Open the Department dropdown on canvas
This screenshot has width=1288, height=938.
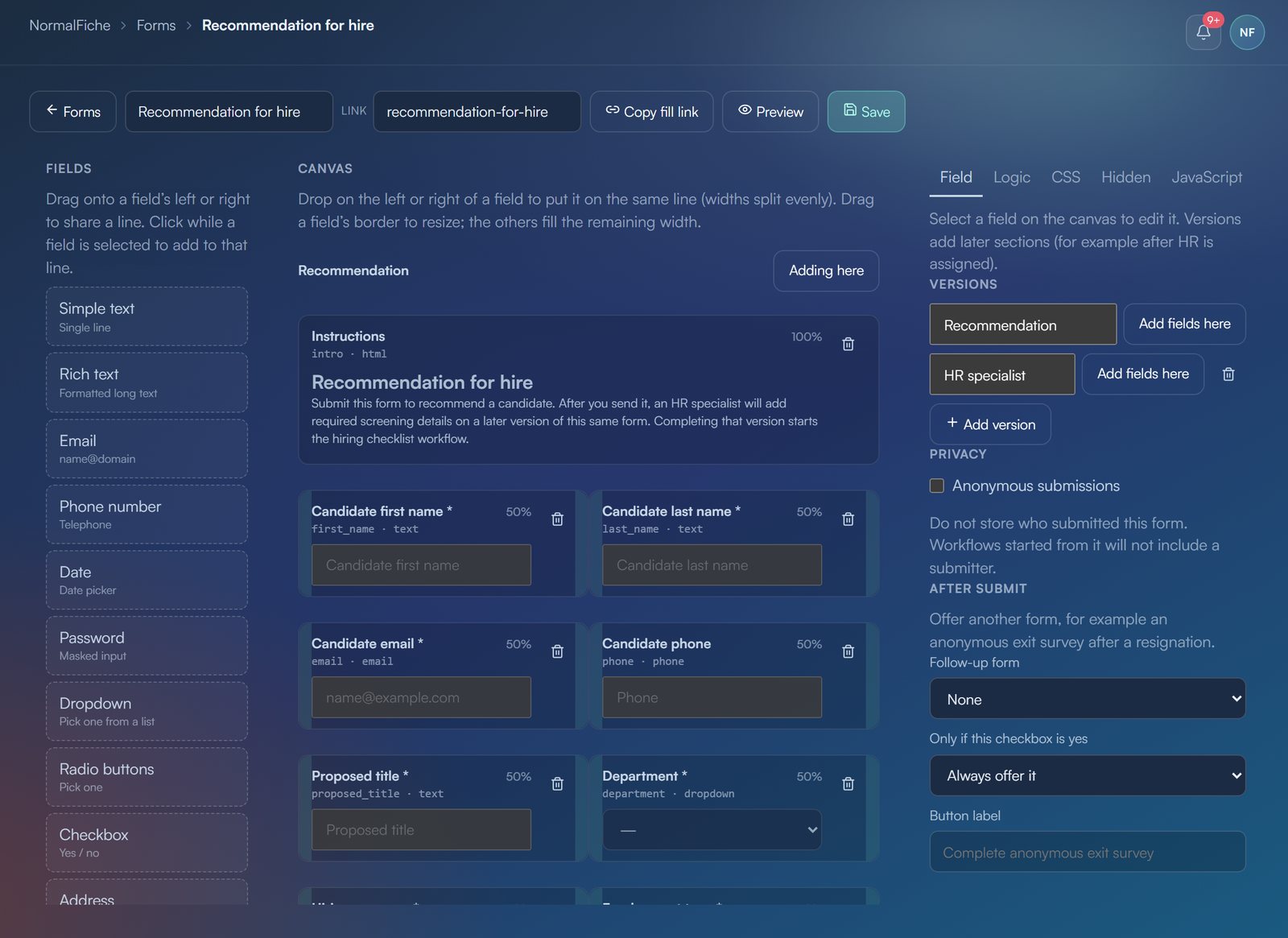(712, 829)
